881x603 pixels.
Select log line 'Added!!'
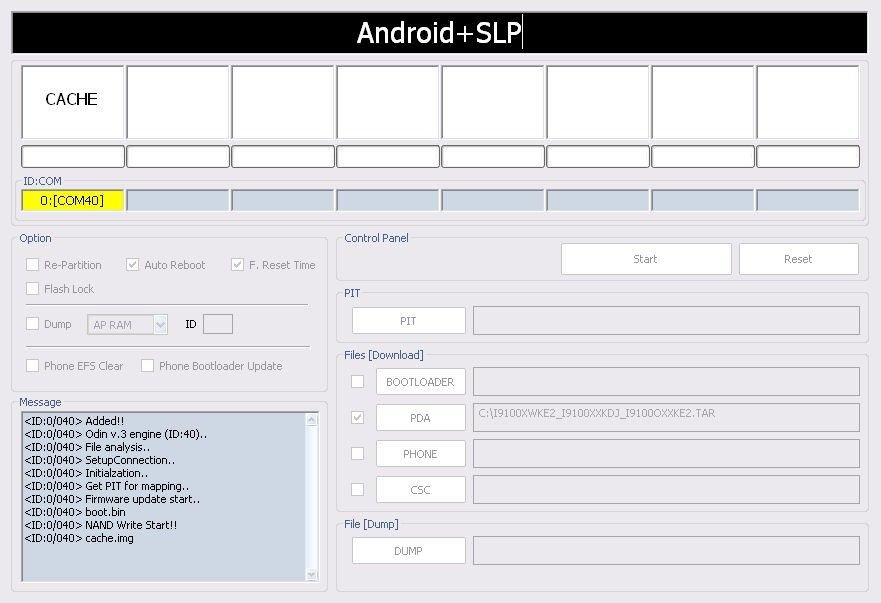tap(74, 421)
